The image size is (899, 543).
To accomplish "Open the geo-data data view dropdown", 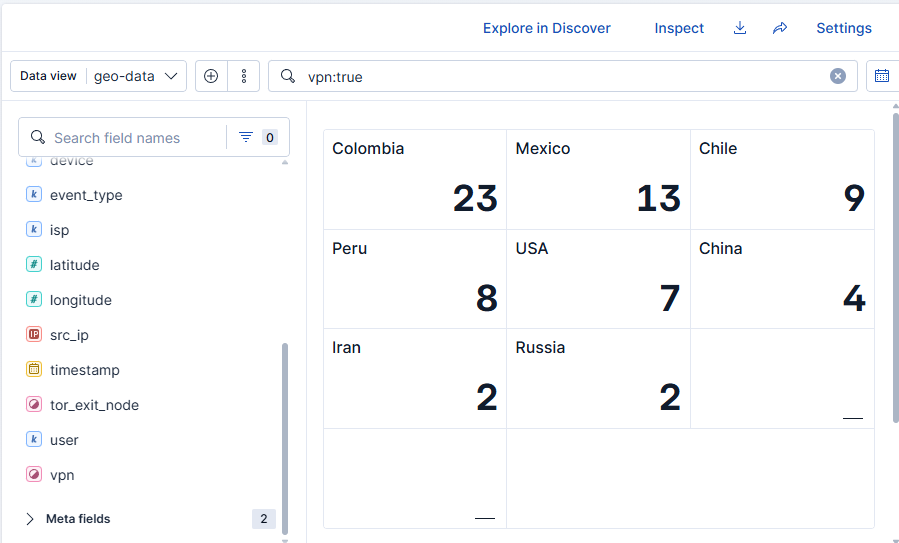I will click(x=99, y=76).
